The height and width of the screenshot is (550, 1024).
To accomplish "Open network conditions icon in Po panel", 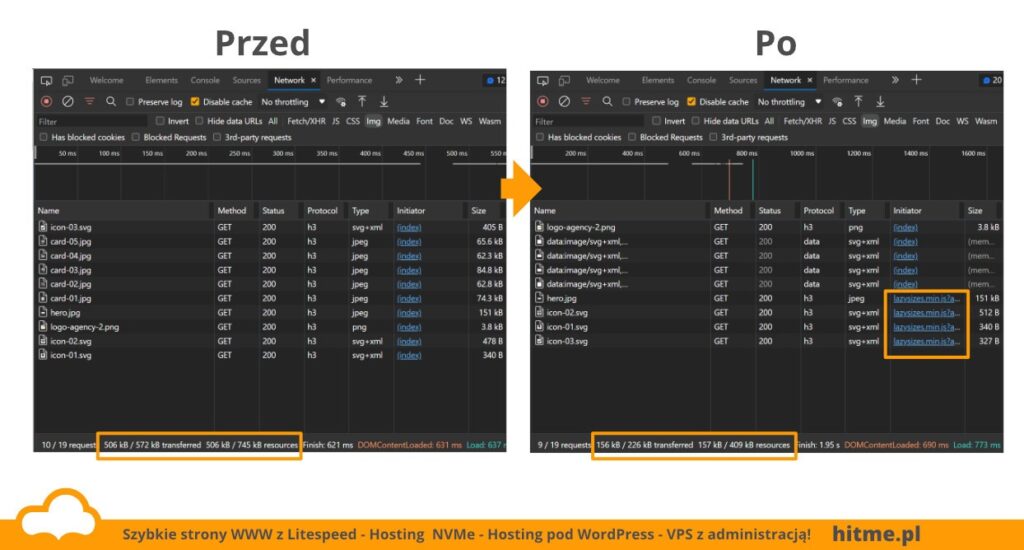I will pos(837,102).
